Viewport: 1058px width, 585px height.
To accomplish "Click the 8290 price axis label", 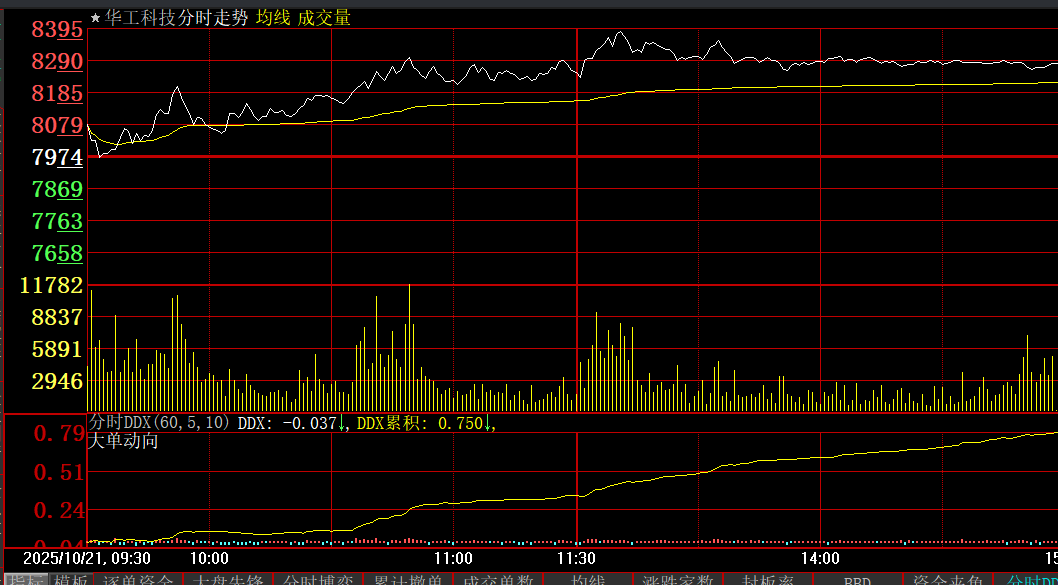I will 57,61.
